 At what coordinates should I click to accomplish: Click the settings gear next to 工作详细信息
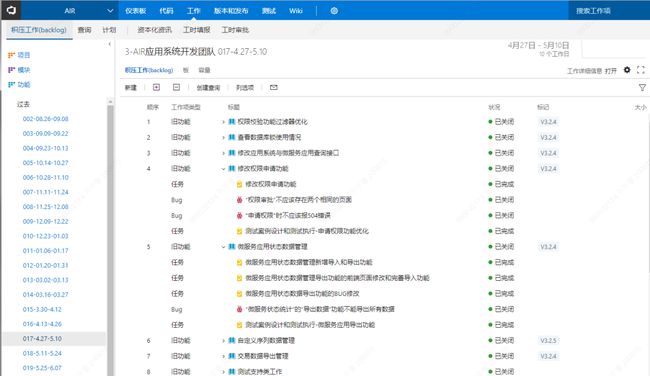point(627,70)
